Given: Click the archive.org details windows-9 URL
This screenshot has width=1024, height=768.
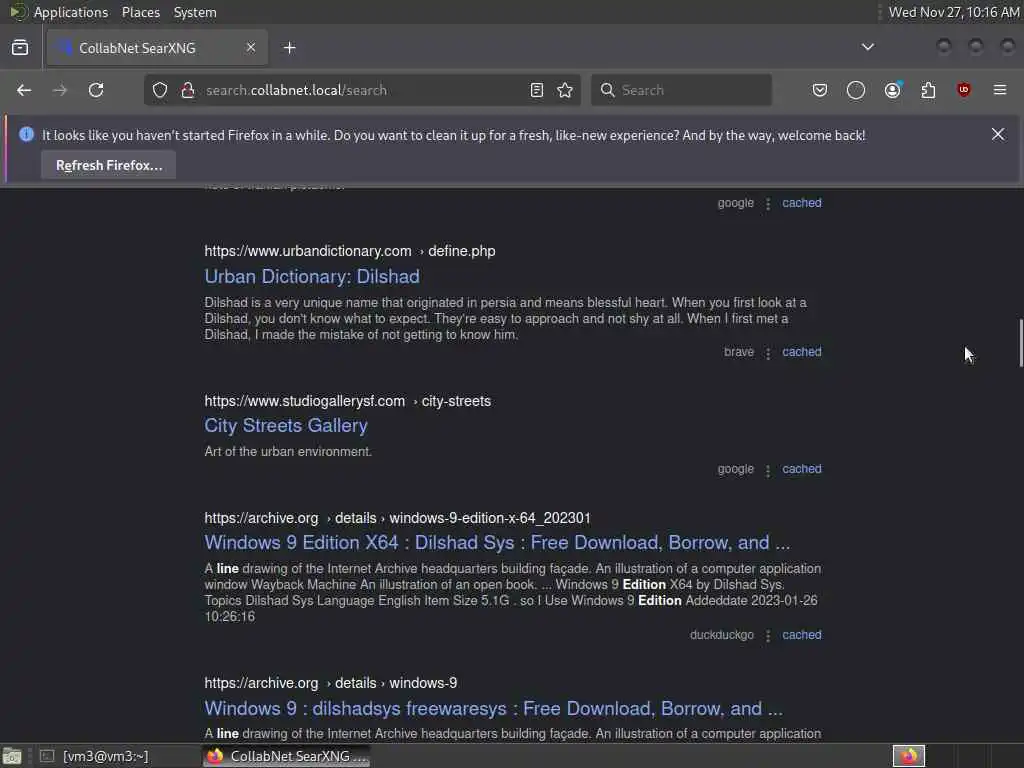Looking at the screenshot, I should click(330, 683).
